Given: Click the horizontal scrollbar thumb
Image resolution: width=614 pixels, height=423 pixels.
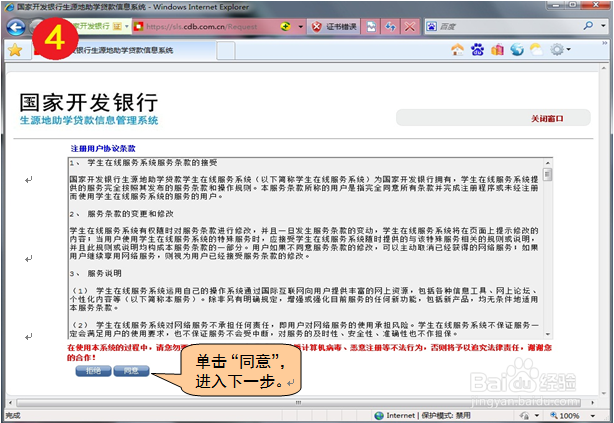Looking at the screenshot, I should (298, 403).
